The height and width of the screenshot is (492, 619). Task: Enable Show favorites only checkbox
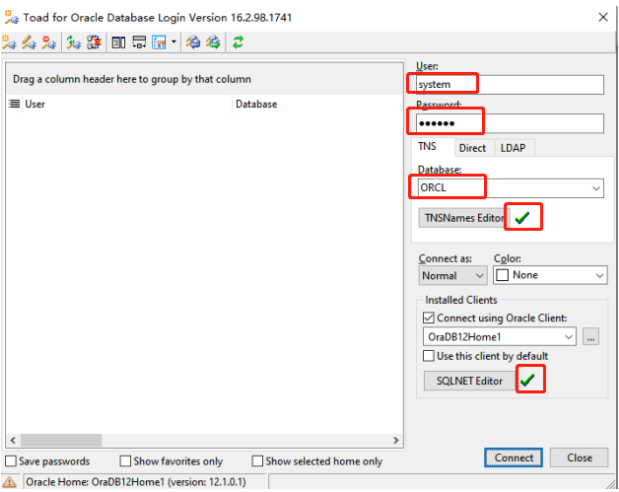click(125, 461)
